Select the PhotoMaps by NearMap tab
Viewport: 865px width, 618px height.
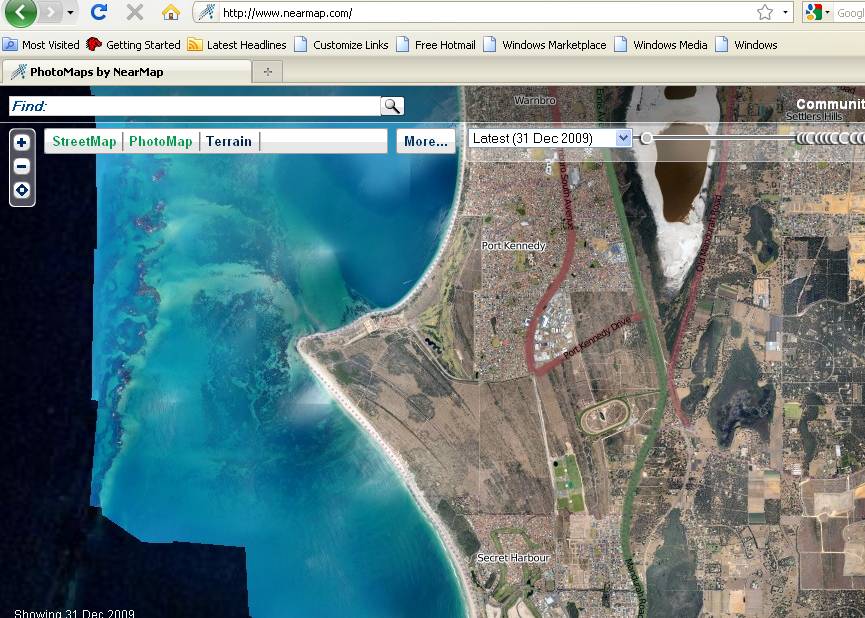coord(127,72)
